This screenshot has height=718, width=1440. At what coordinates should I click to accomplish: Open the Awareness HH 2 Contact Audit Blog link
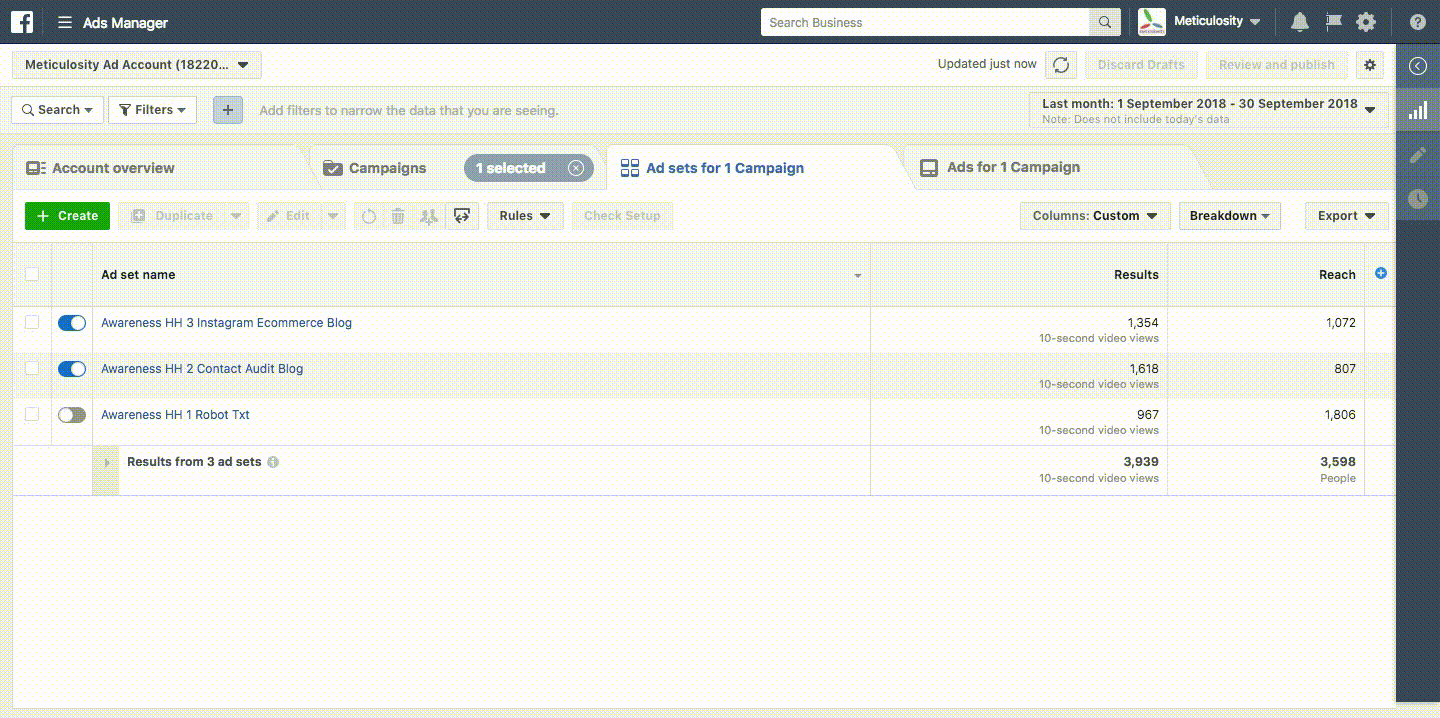[202, 369]
